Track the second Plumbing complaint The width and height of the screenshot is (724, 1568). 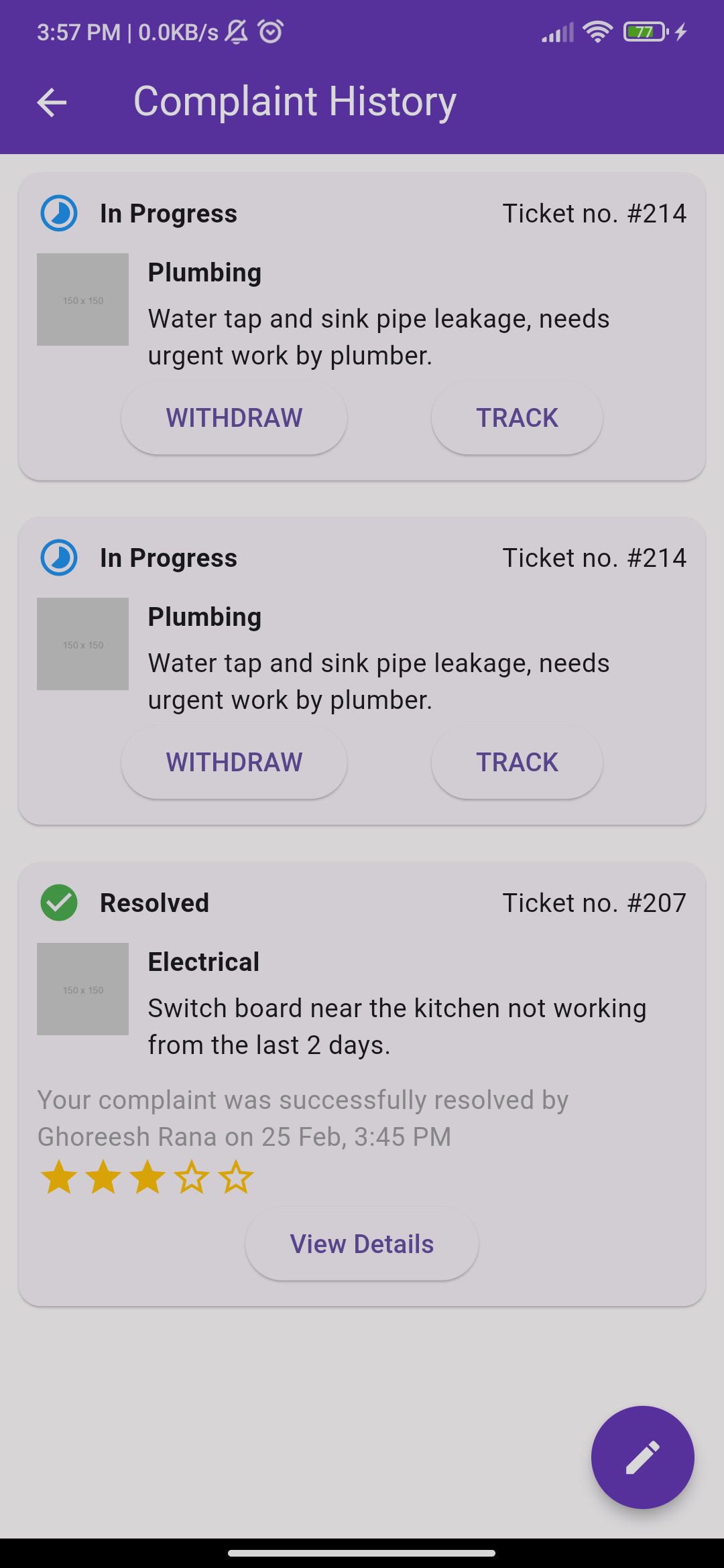tap(517, 763)
